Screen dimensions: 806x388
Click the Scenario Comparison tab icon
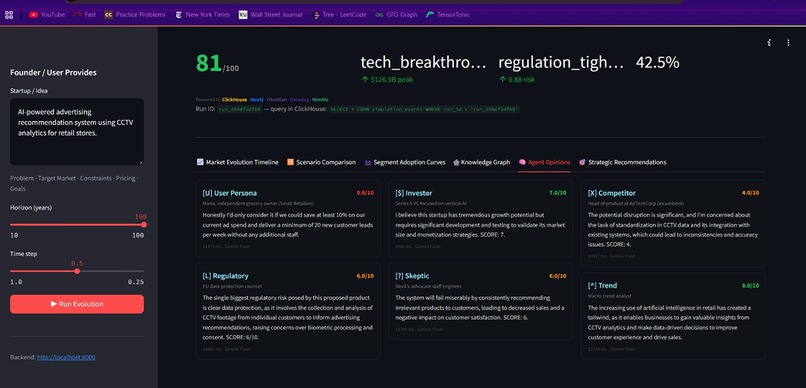[290, 162]
